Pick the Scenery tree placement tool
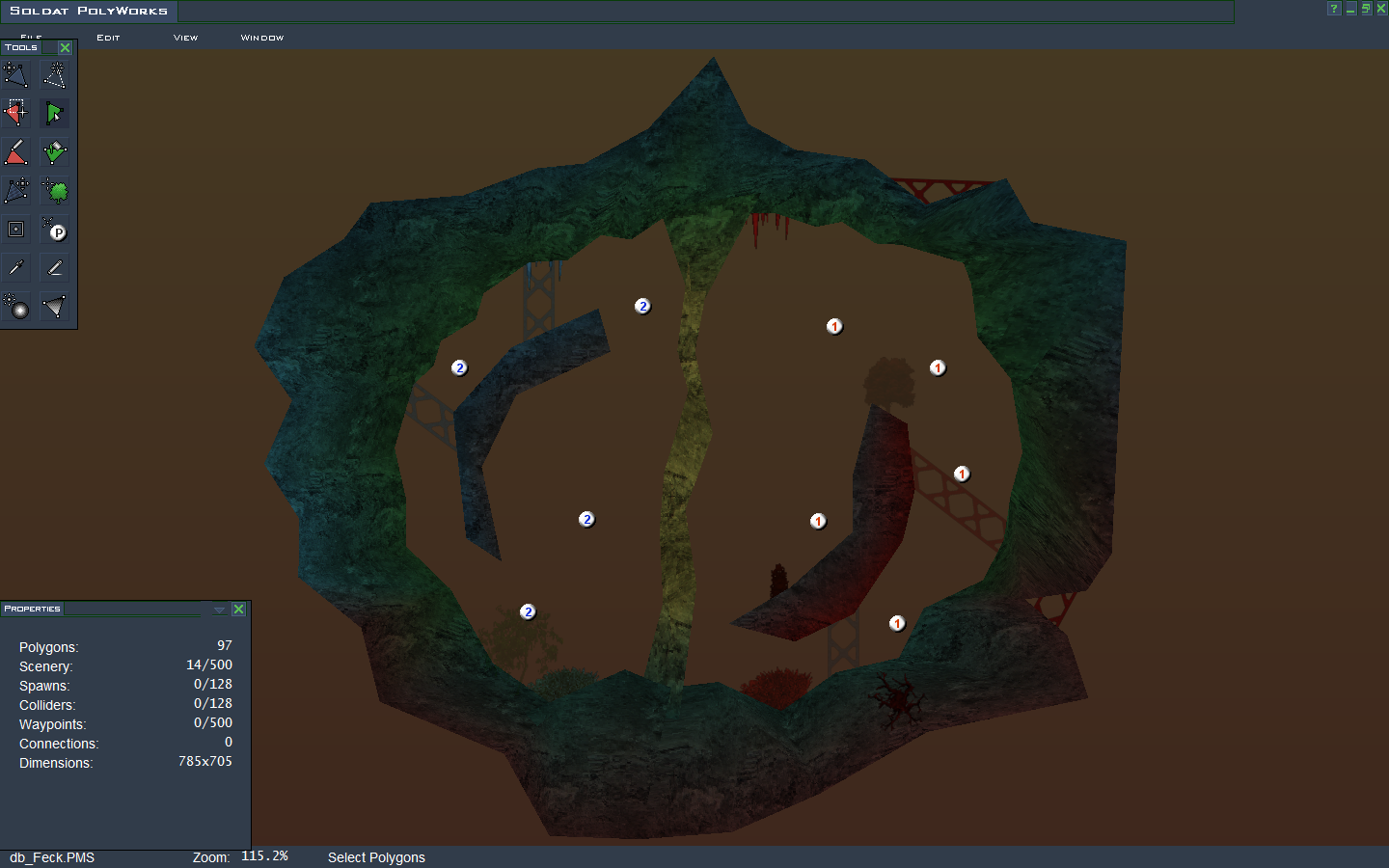The height and width of the screenshot is (868, 1389). tap(55, 191)
